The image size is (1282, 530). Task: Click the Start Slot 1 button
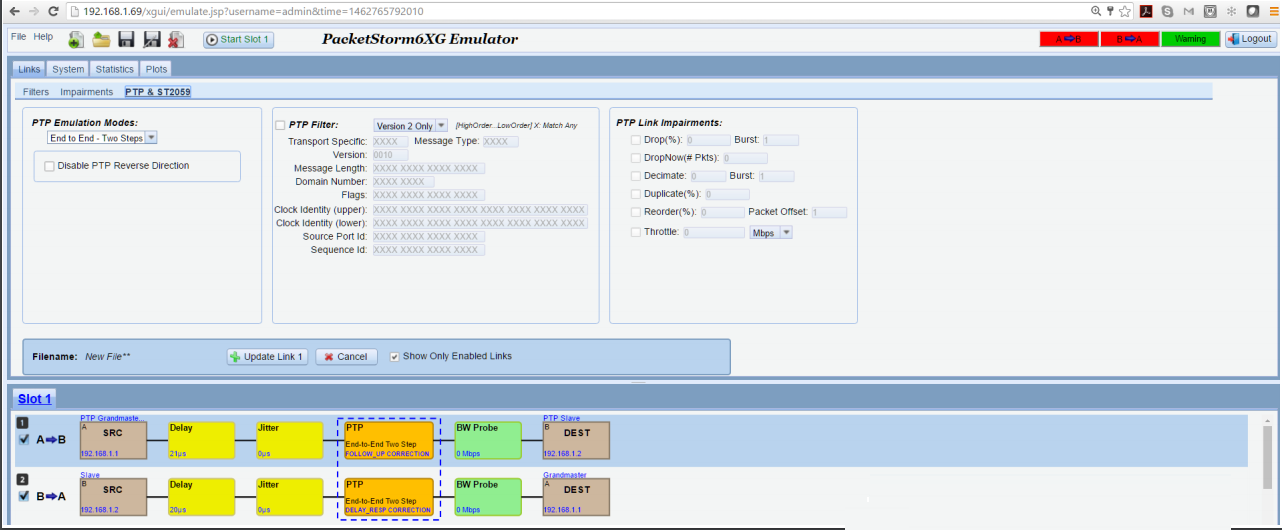[x=238, y=40]
